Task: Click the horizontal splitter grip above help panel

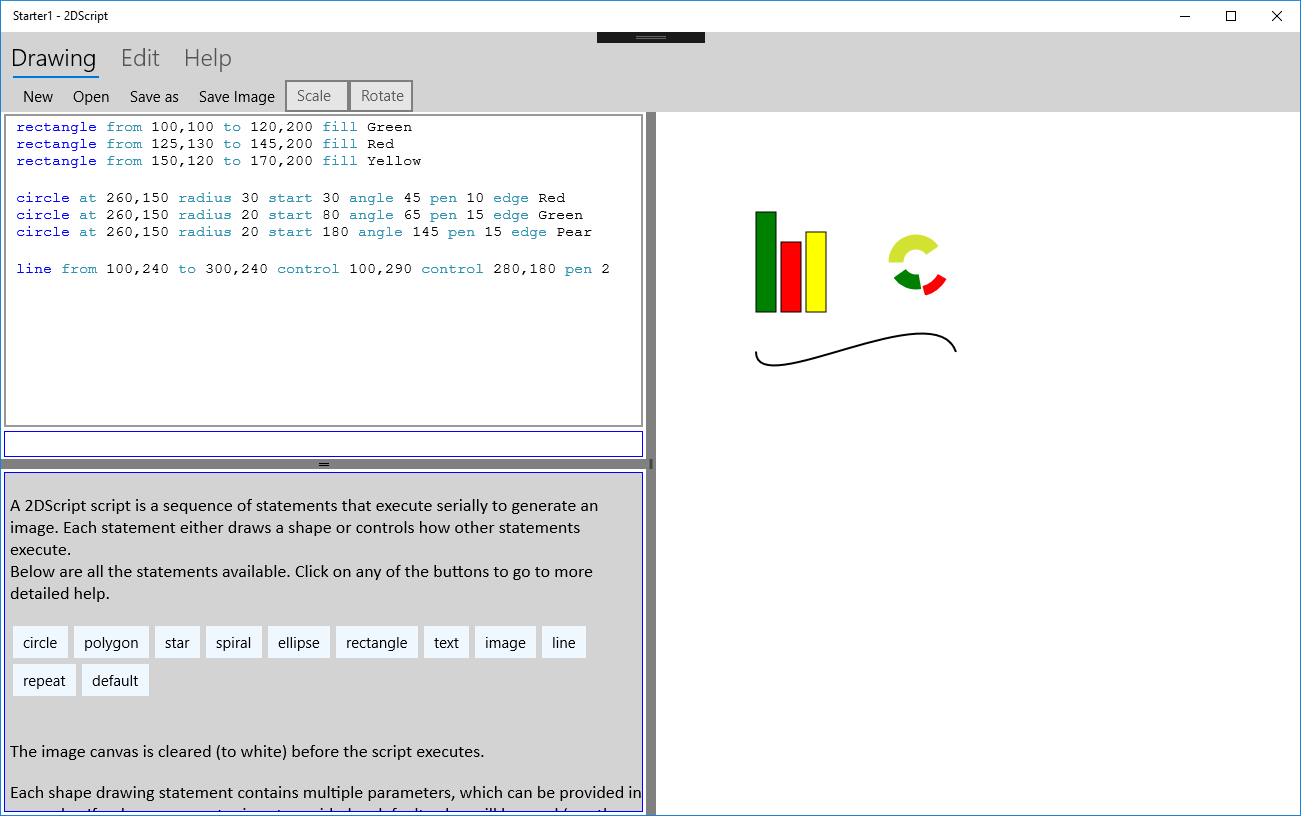Action: point(323,464)
